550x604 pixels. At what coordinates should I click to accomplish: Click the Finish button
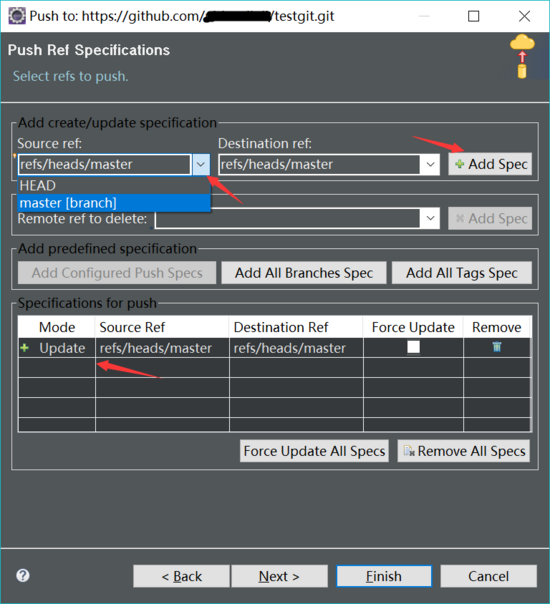coord(384,576)
